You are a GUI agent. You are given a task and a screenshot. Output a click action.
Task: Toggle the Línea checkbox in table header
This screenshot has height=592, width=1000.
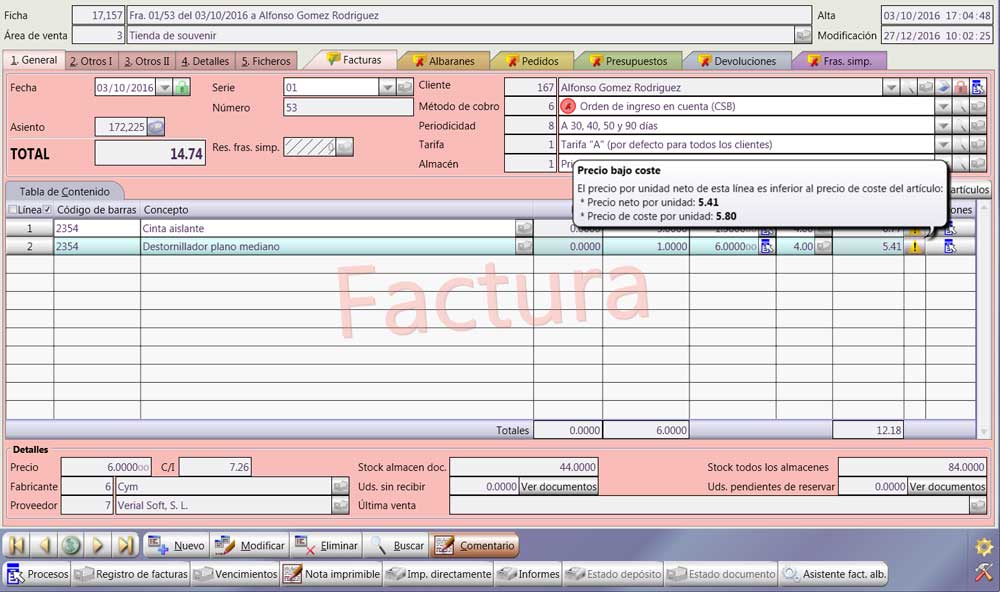pyautogui.click(x=13, y=210)
